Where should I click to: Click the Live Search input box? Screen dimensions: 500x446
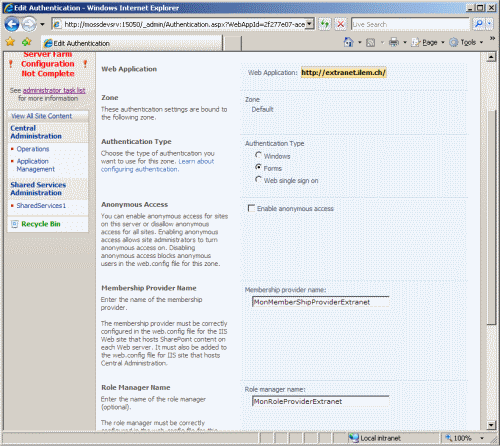tap(410, 24)
